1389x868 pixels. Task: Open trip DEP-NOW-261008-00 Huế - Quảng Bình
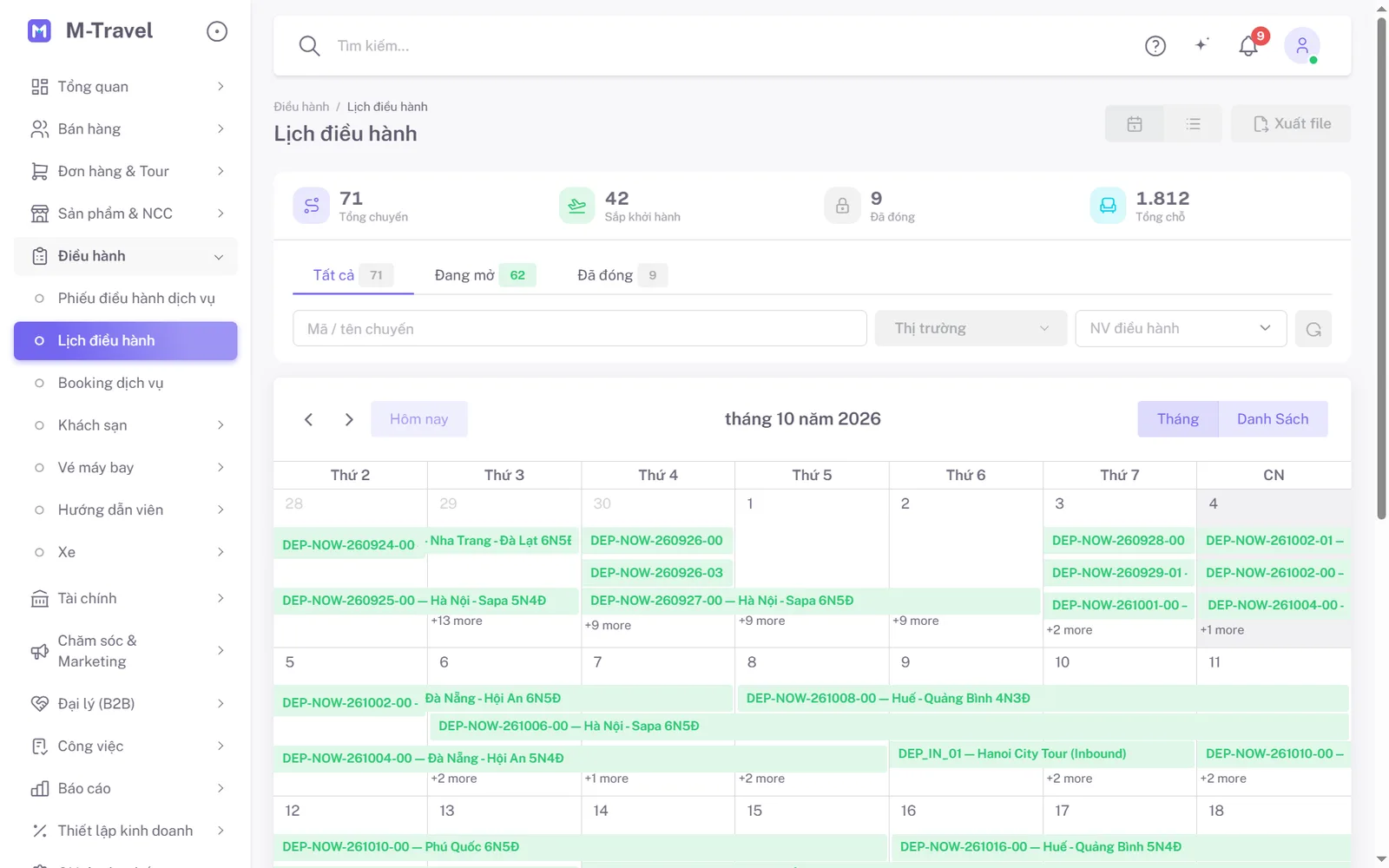(x=1043, y=699)
